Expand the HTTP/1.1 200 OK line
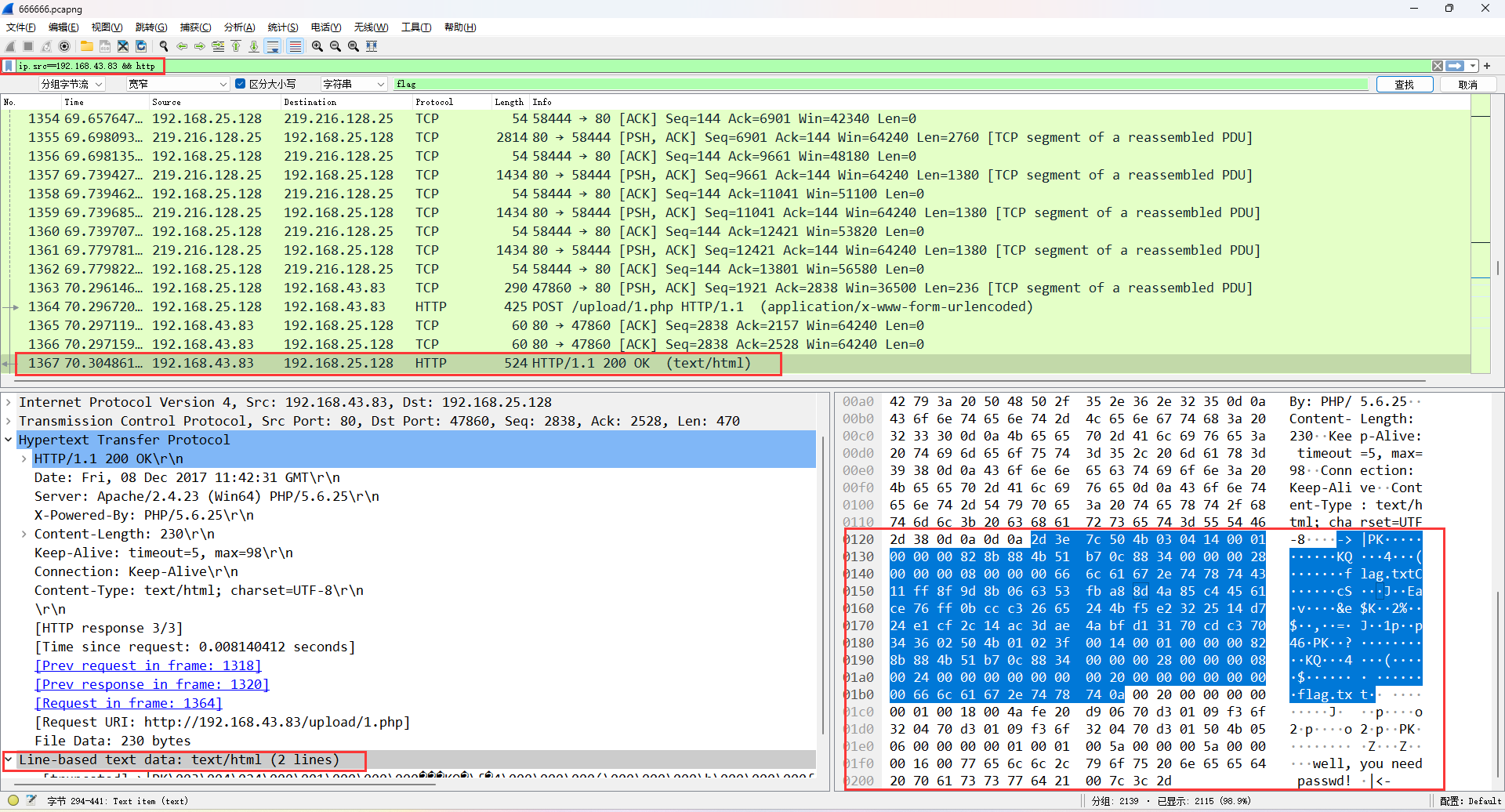This screenshot has width=1505, height=812. click(24, 459)
